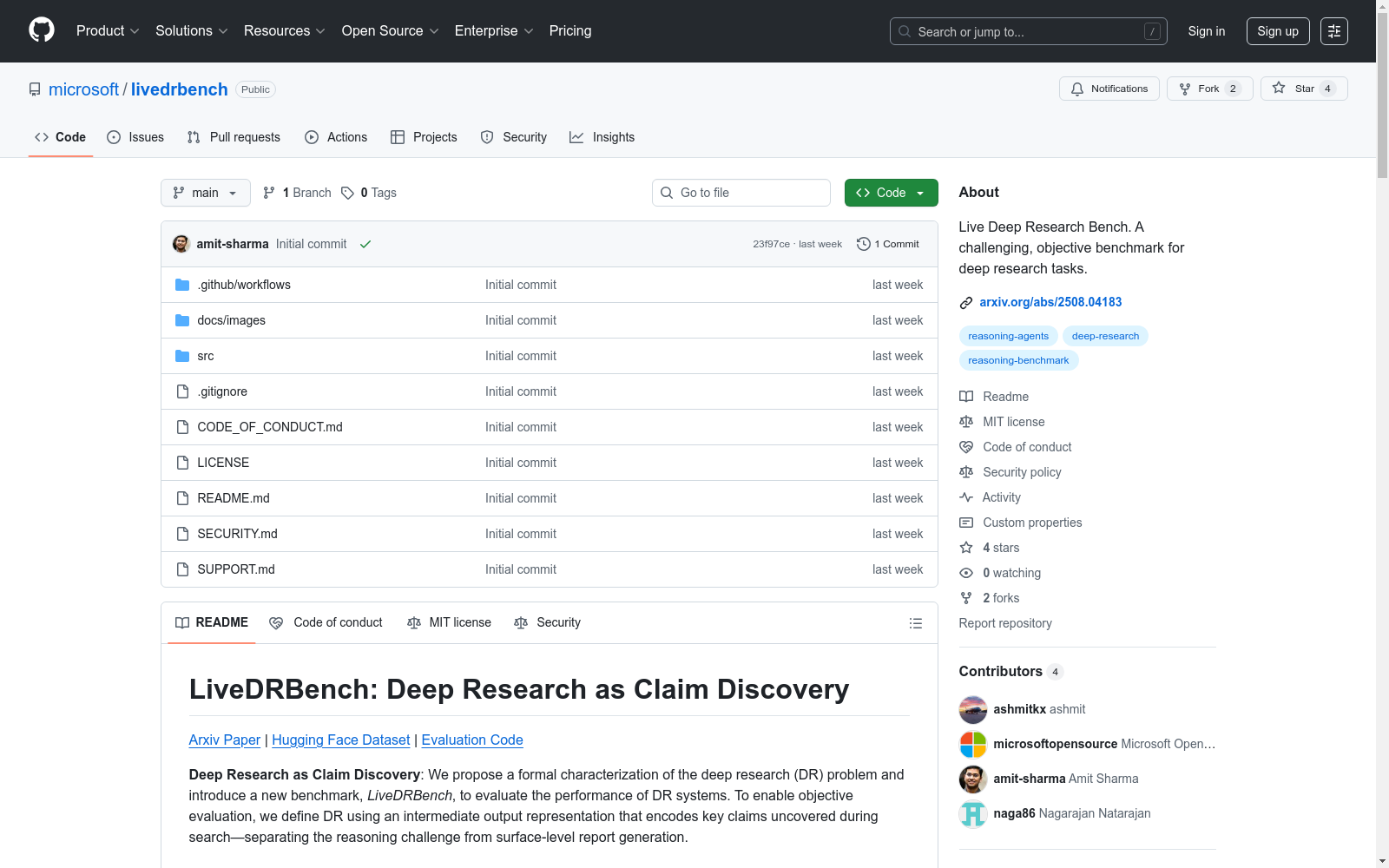Click the .gitignore file icon
The image size is (1389, 868).
tap(182, 391)
